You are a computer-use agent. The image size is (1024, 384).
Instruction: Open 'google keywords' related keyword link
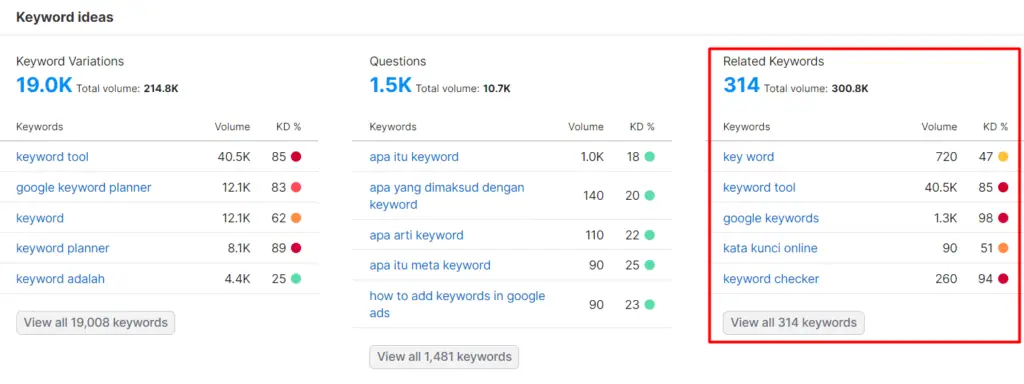pyautogui.click(x=771, y=218)
